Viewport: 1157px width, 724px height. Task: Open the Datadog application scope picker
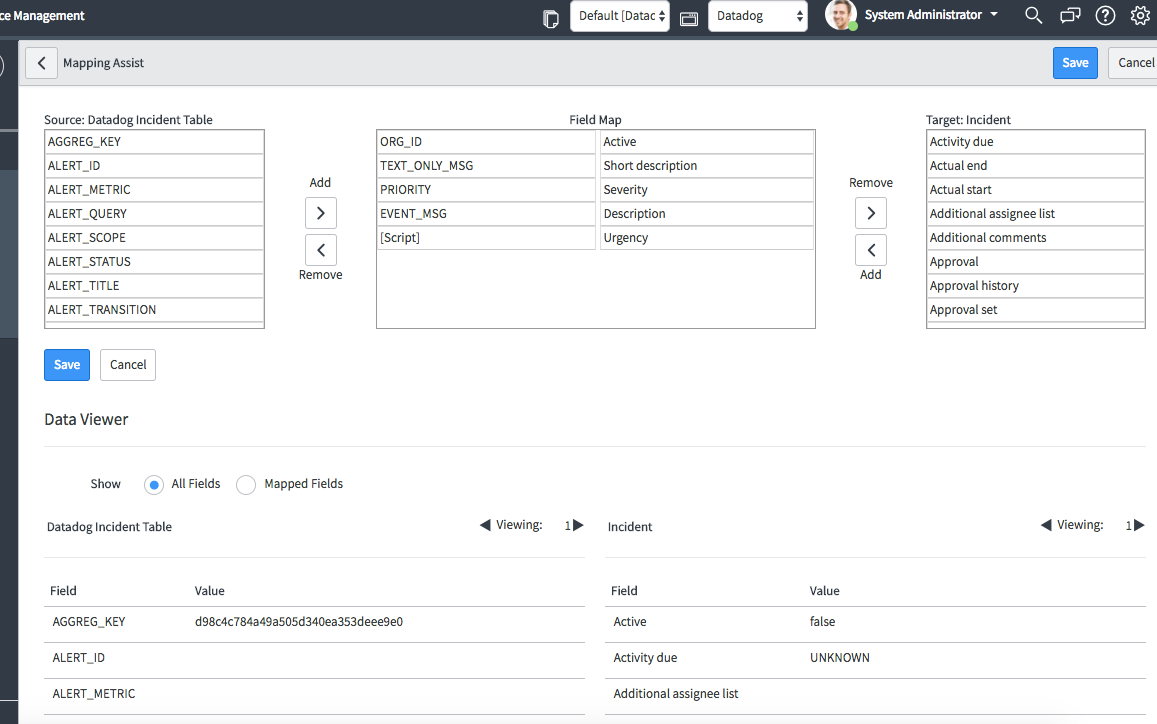click(x=757, y=16)
